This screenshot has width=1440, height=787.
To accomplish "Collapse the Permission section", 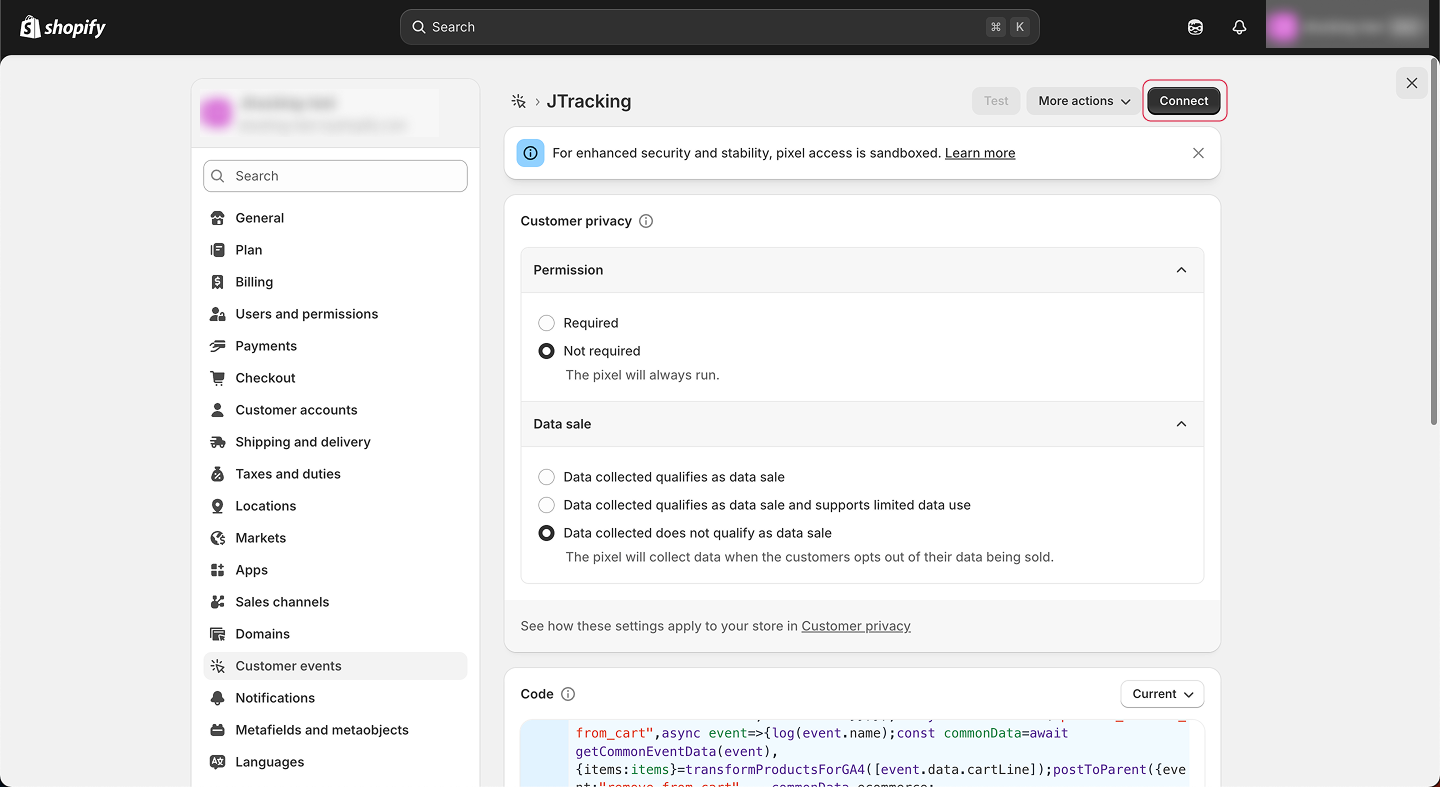I will [1181, 270].
